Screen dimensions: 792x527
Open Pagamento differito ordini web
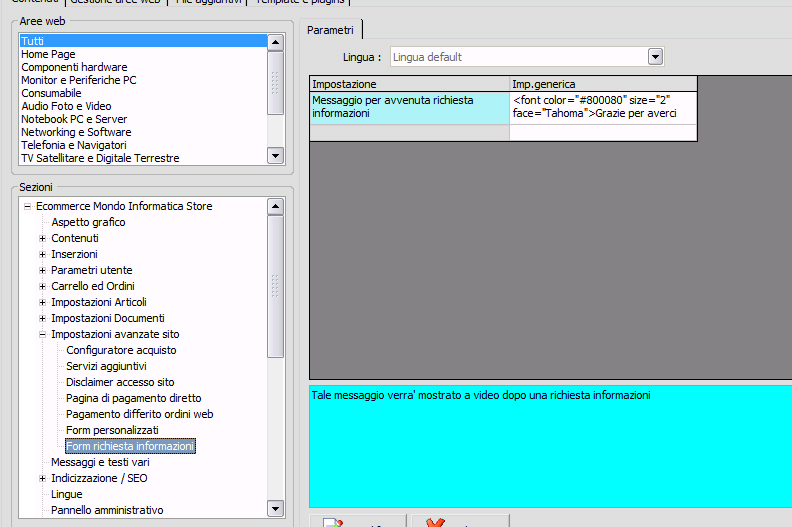(139, 414)
